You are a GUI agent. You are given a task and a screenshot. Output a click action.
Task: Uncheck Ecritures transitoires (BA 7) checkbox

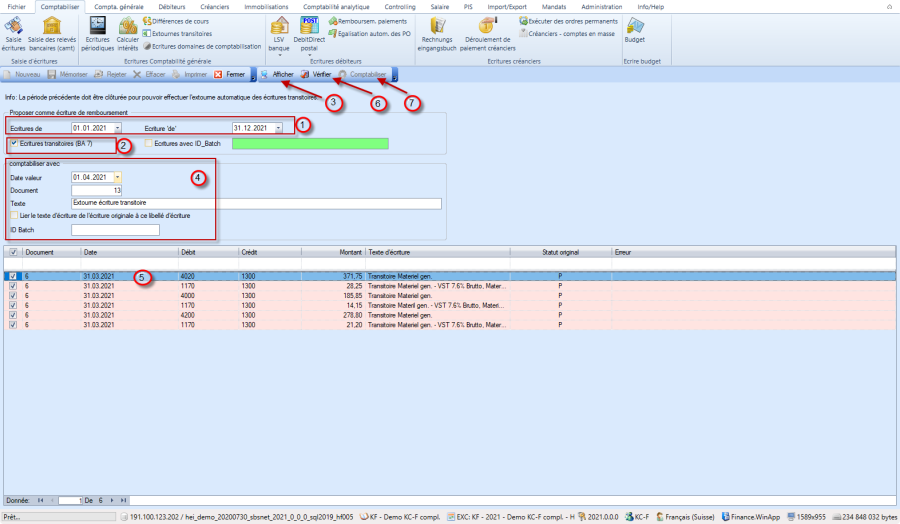pyautogui.click(x=13, y=144)
